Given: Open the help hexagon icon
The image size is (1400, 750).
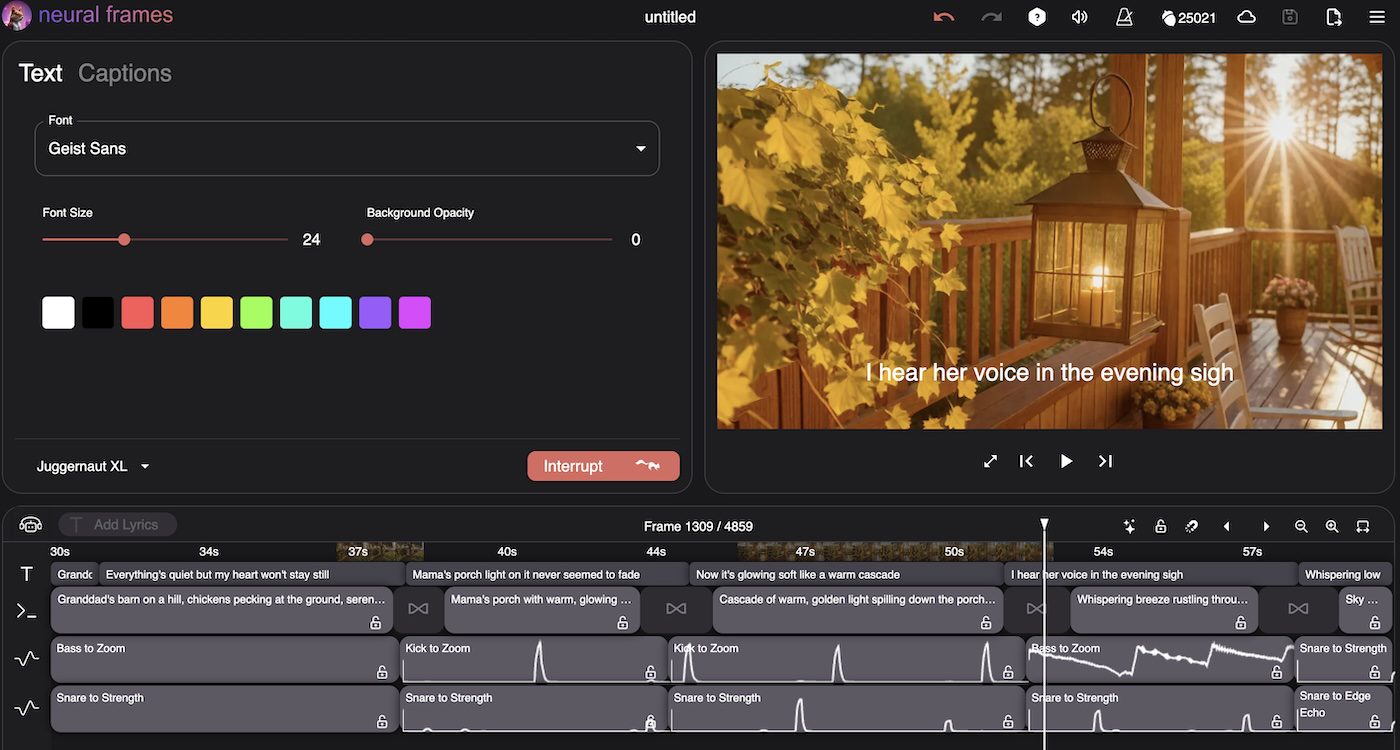Looking at the screenshot, I should point(1037,17).
